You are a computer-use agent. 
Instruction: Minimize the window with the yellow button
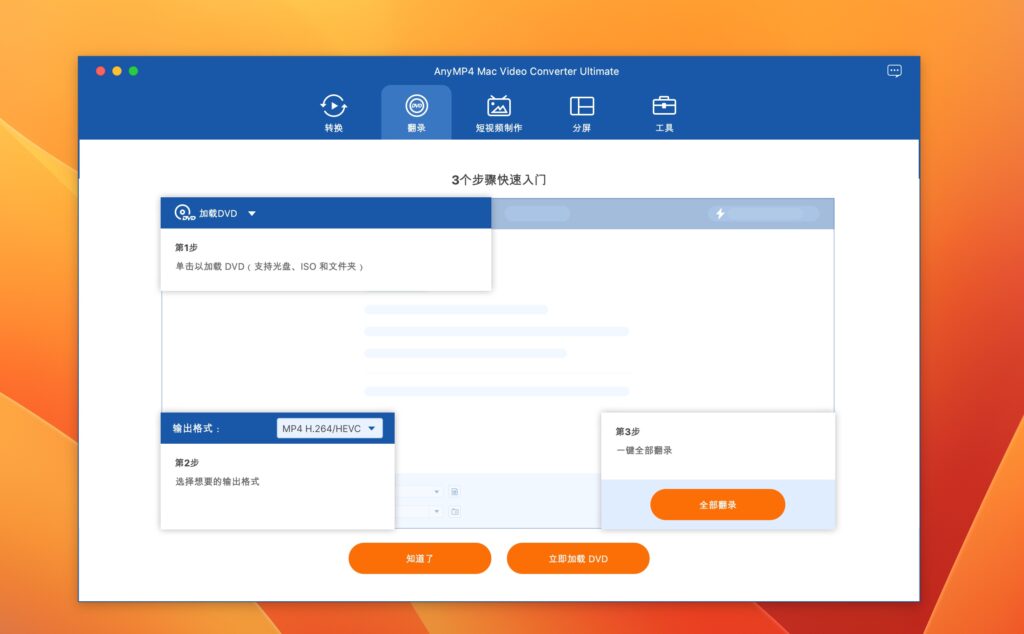(117, 71)
